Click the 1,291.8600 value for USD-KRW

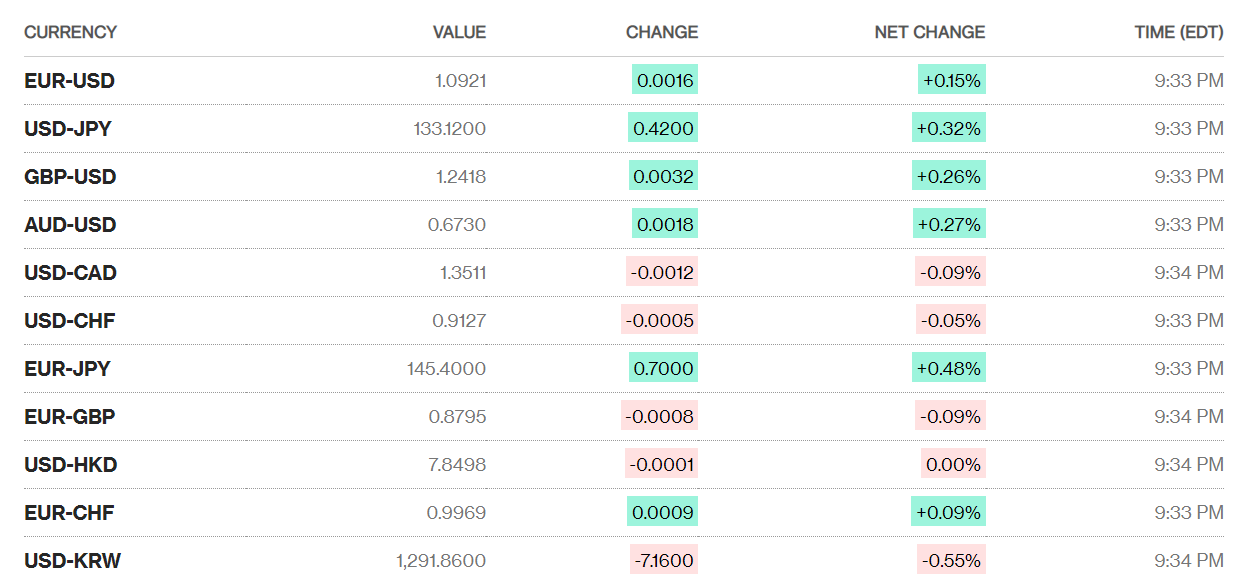pyautogui.click(x=441, y=561)
